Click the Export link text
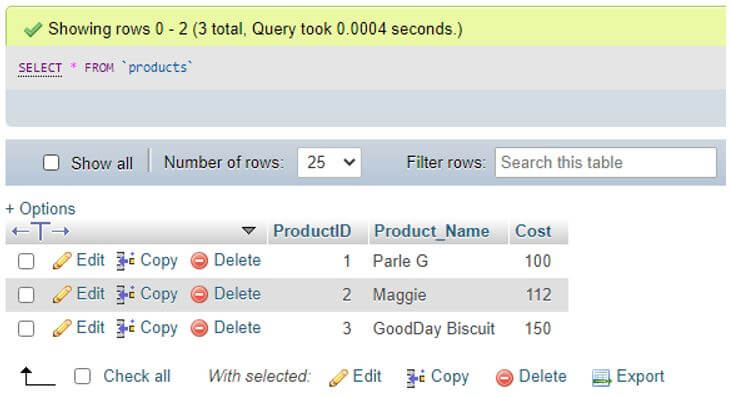This screenshot has width=732, height=397. click(x=640, y=376)
